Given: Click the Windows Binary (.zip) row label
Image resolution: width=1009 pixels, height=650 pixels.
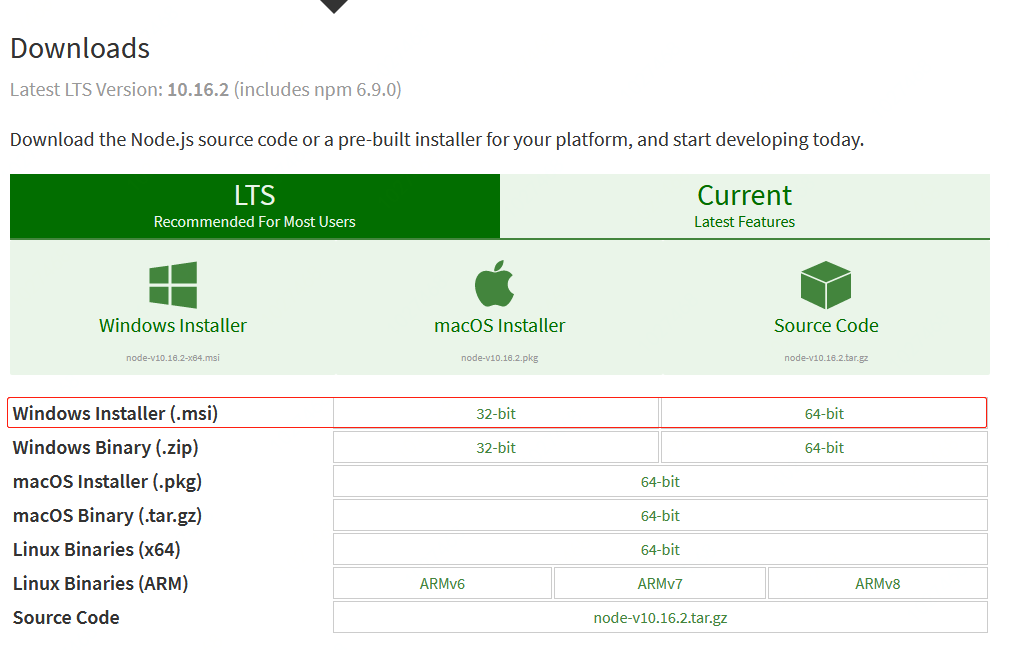Looking at the screenshot, I should click(x=106, y=447).
